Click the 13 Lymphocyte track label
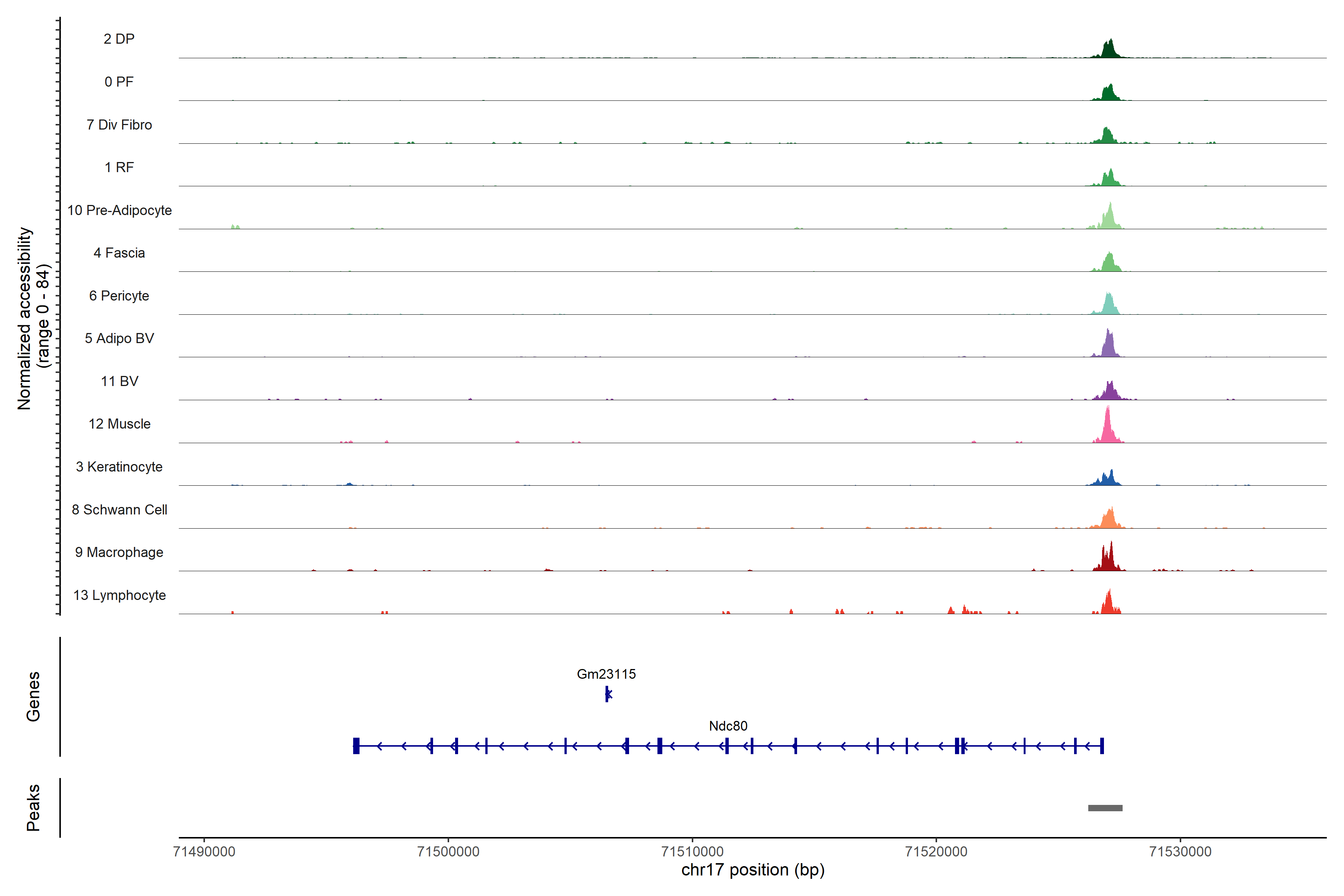Screen dimensions: 1344x896 click(x=119, y=595)
